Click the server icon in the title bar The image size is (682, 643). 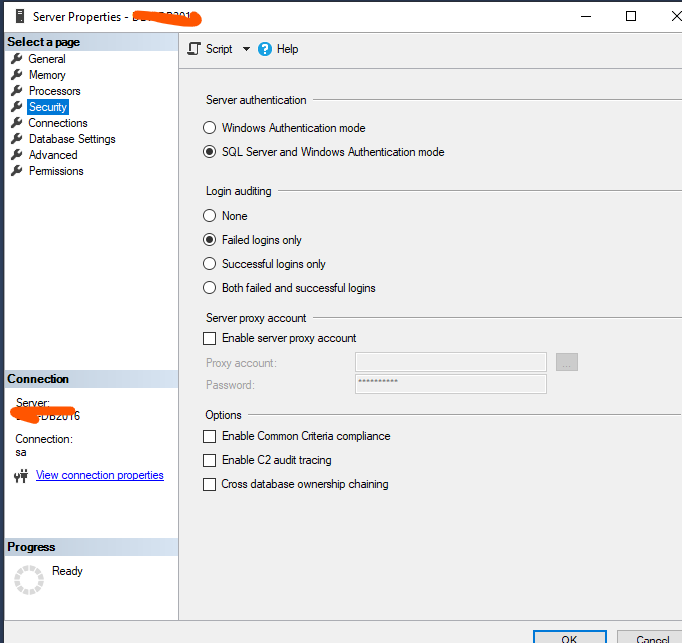(x=20, y=17)
